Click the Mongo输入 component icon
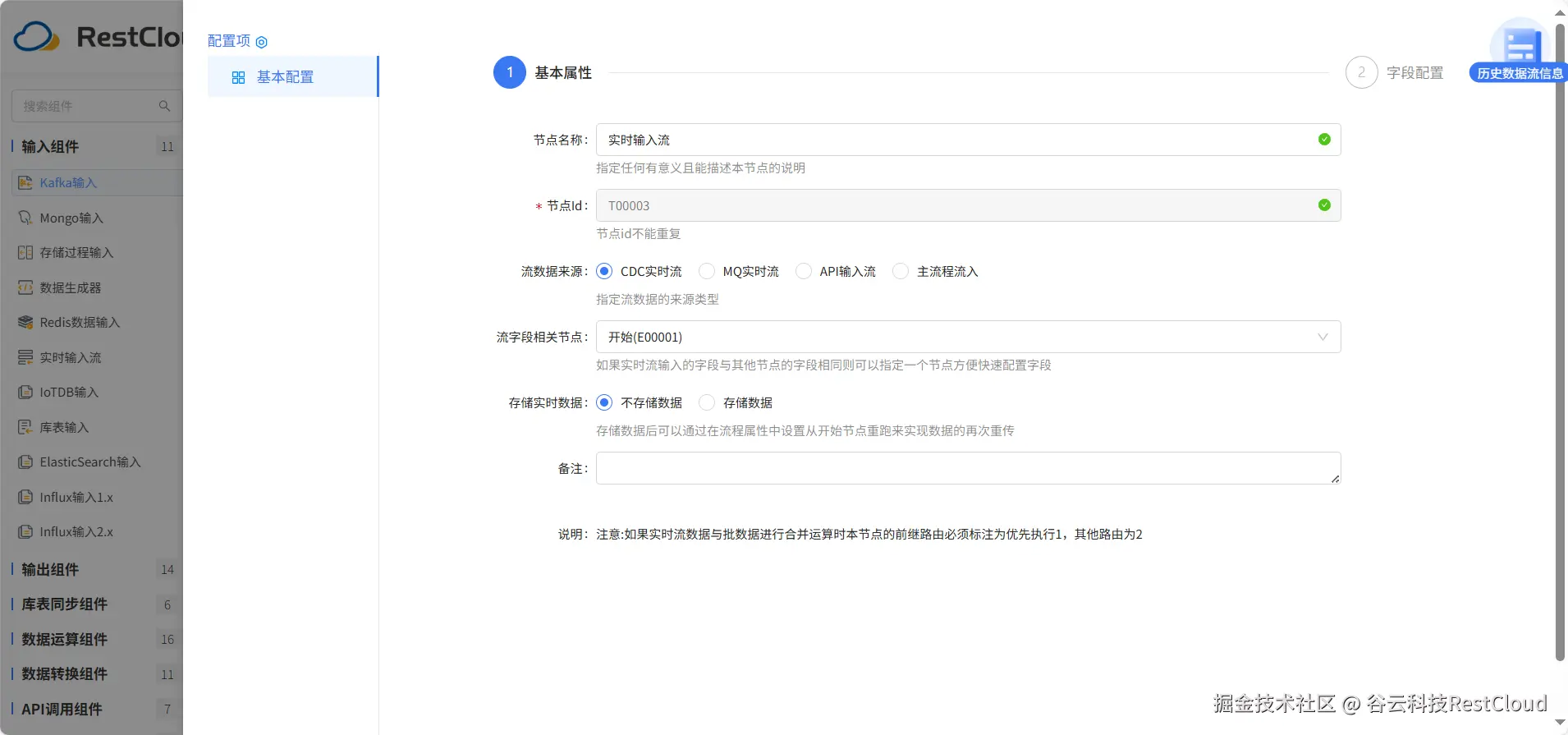1568x735 pixels. pyautogui.click(x=25, y=218)
